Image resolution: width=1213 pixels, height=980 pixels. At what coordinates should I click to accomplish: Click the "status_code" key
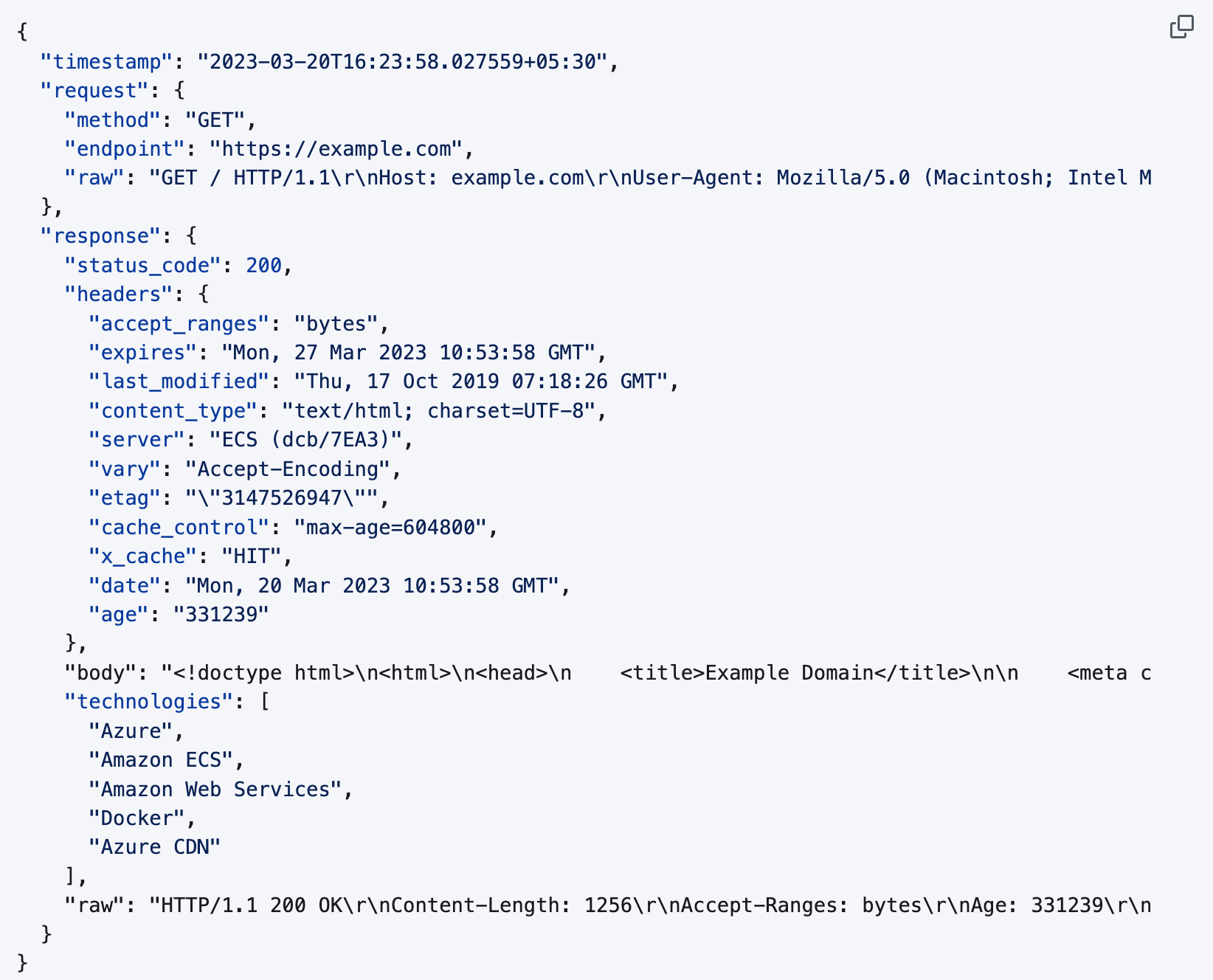pos(142,266)
